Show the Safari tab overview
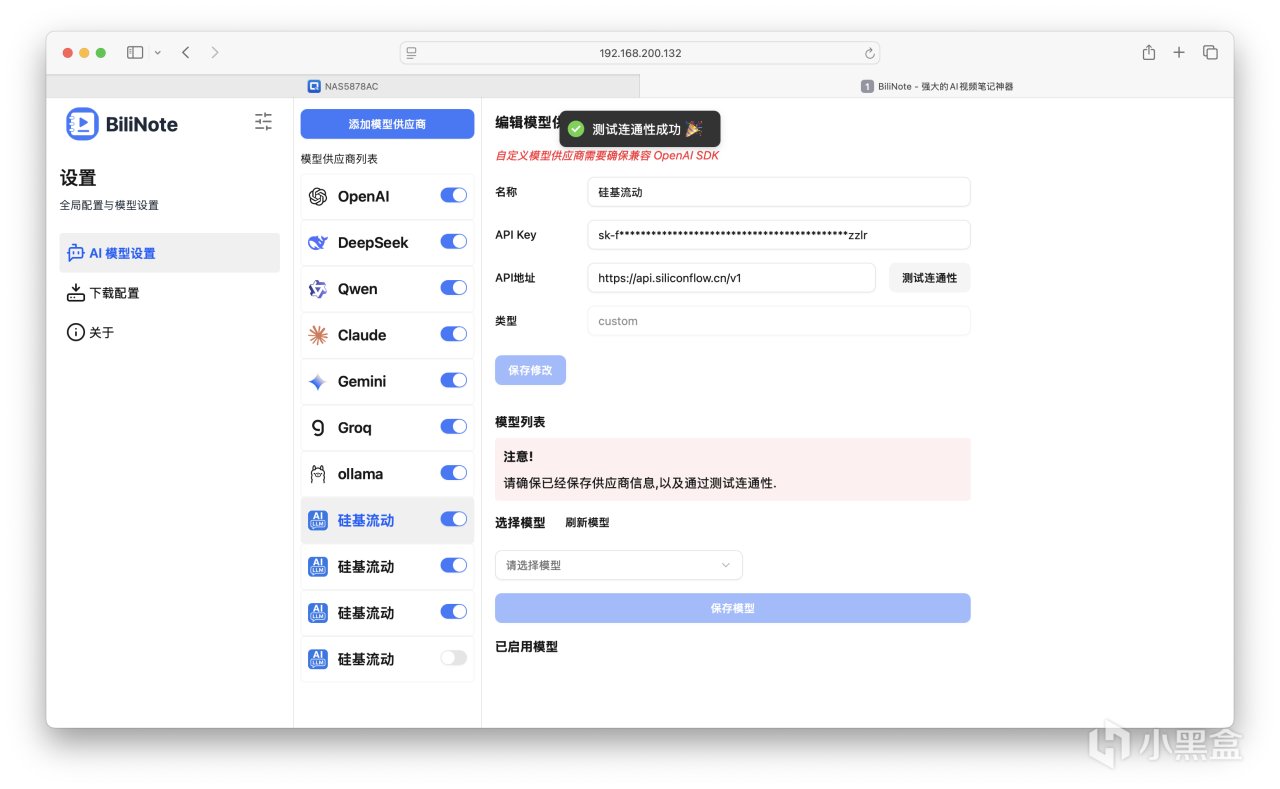 pyautogui.click(x=1210, y=53)
